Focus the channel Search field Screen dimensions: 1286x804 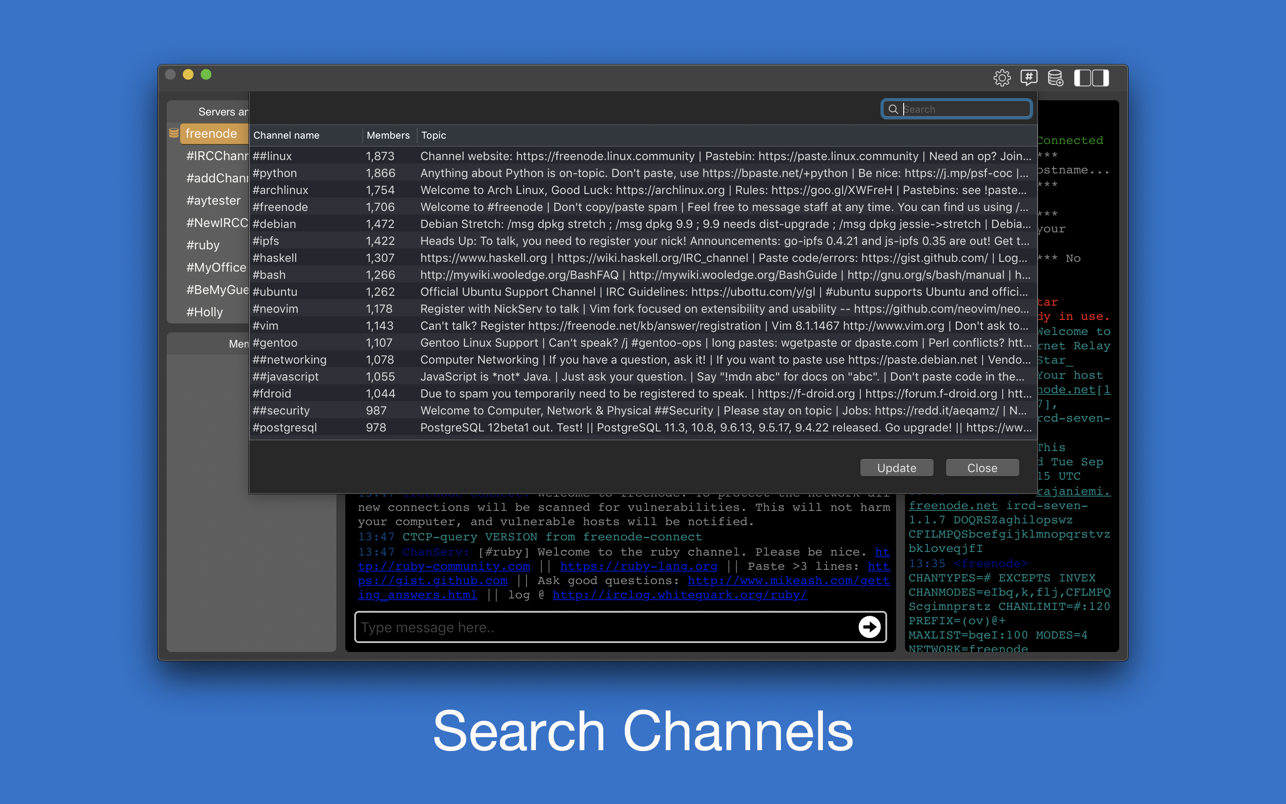[956, 109]
